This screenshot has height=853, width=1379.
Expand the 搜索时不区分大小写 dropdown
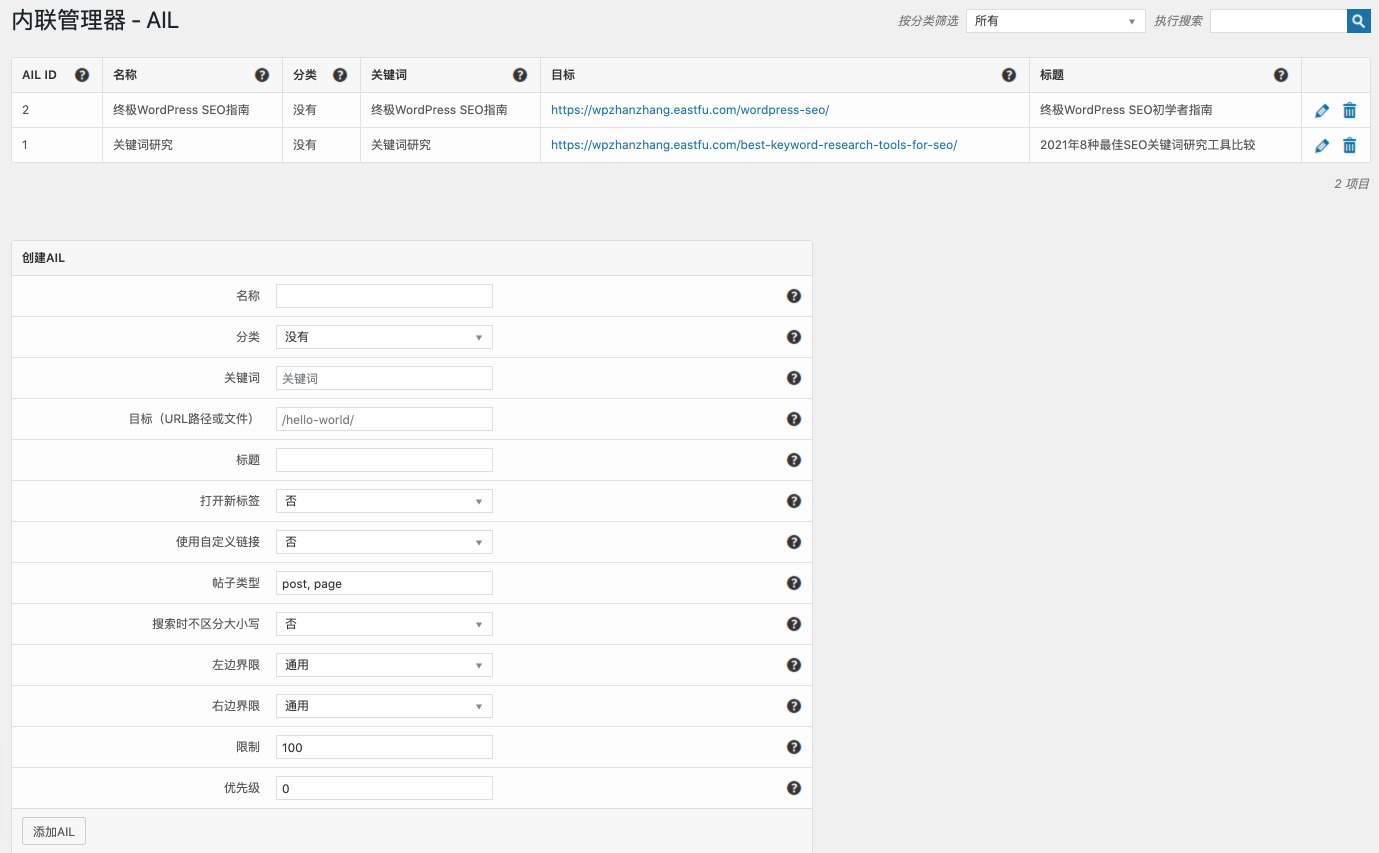384,624
